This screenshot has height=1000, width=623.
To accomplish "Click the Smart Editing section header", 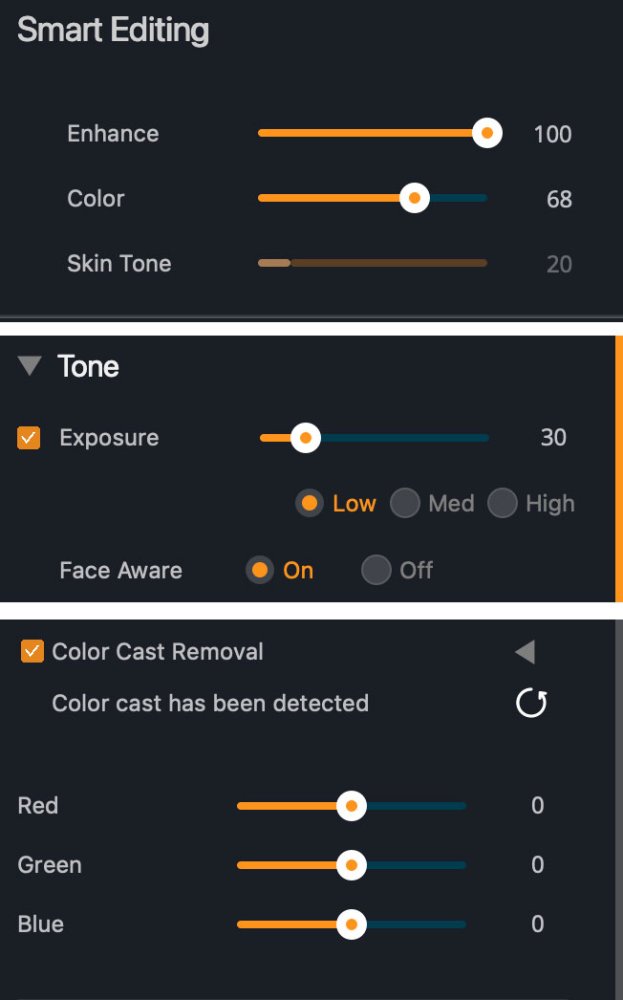I will pyautogui.click(x=113, y=30).
